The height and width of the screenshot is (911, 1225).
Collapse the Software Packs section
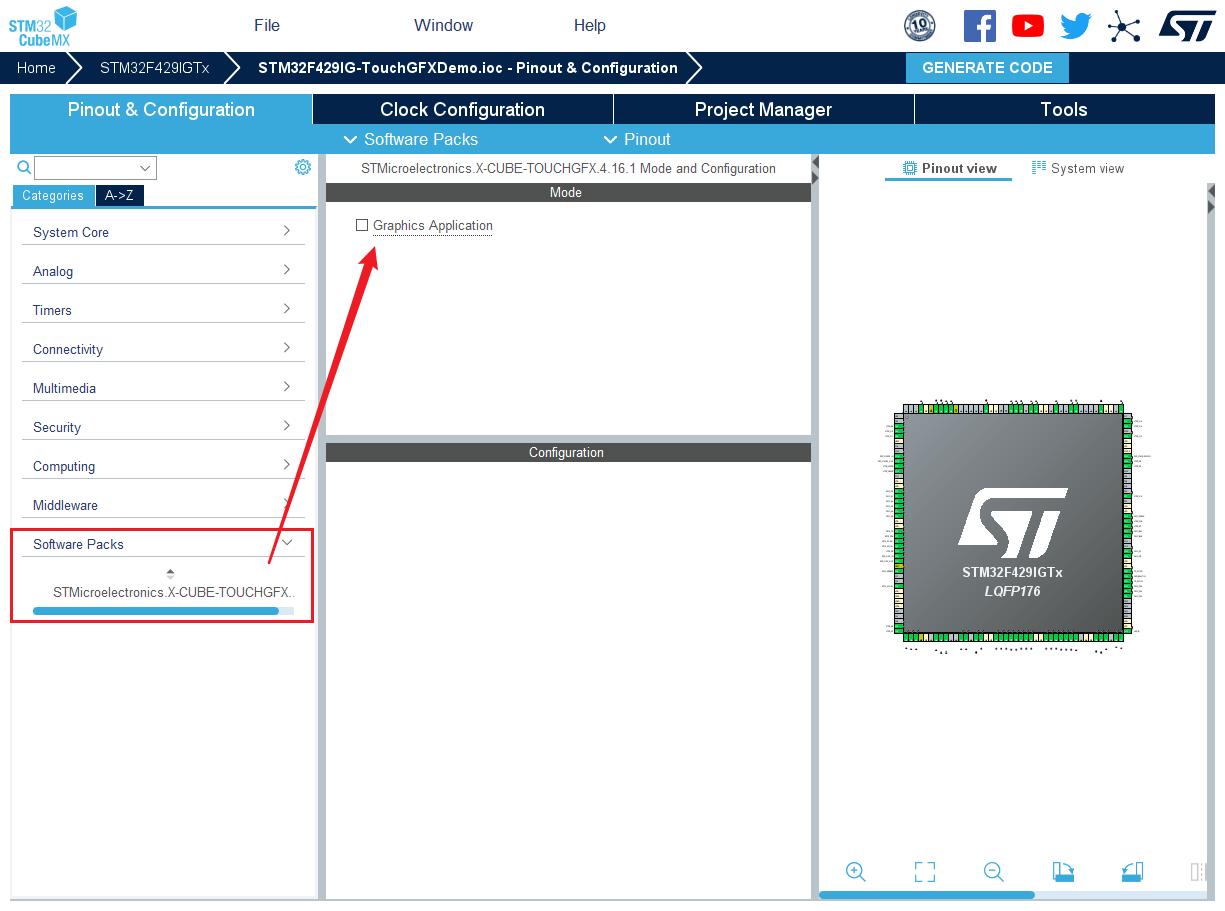pos(287,542)
